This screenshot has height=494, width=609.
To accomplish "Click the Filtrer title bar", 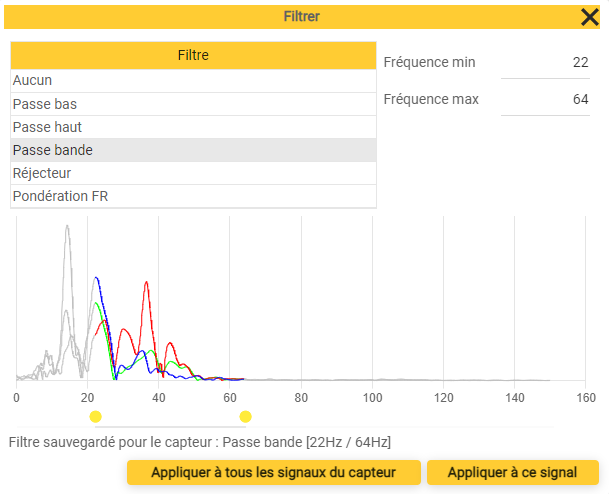I will [300, 17].
